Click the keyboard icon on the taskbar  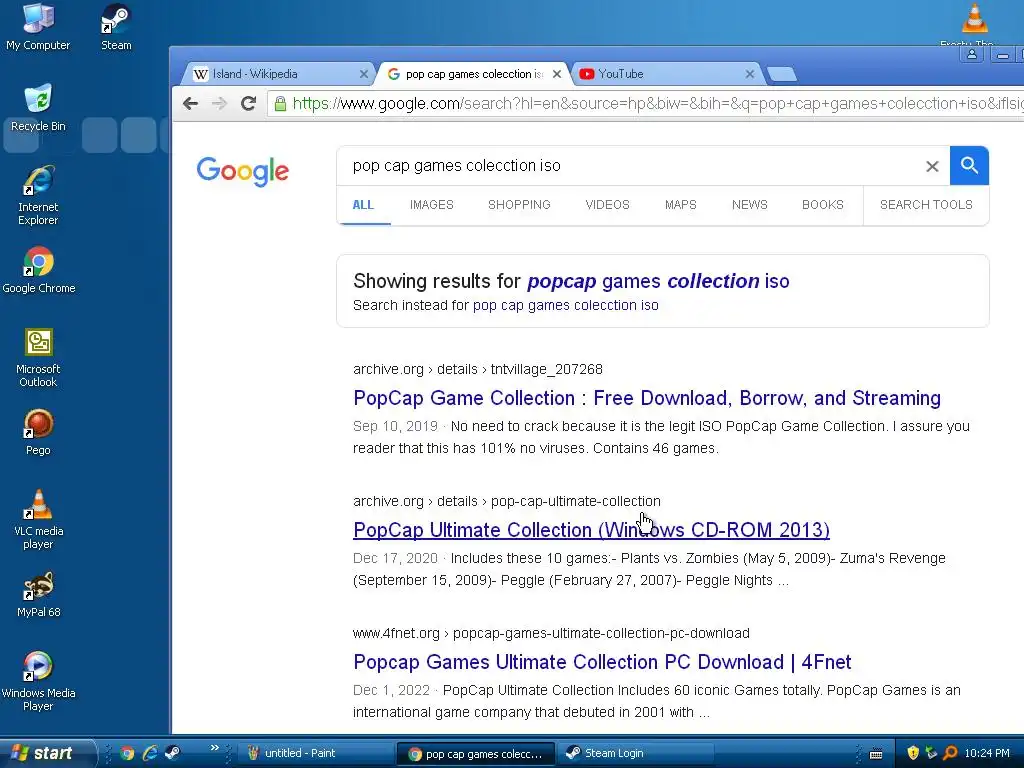click(x=876, y=754)
